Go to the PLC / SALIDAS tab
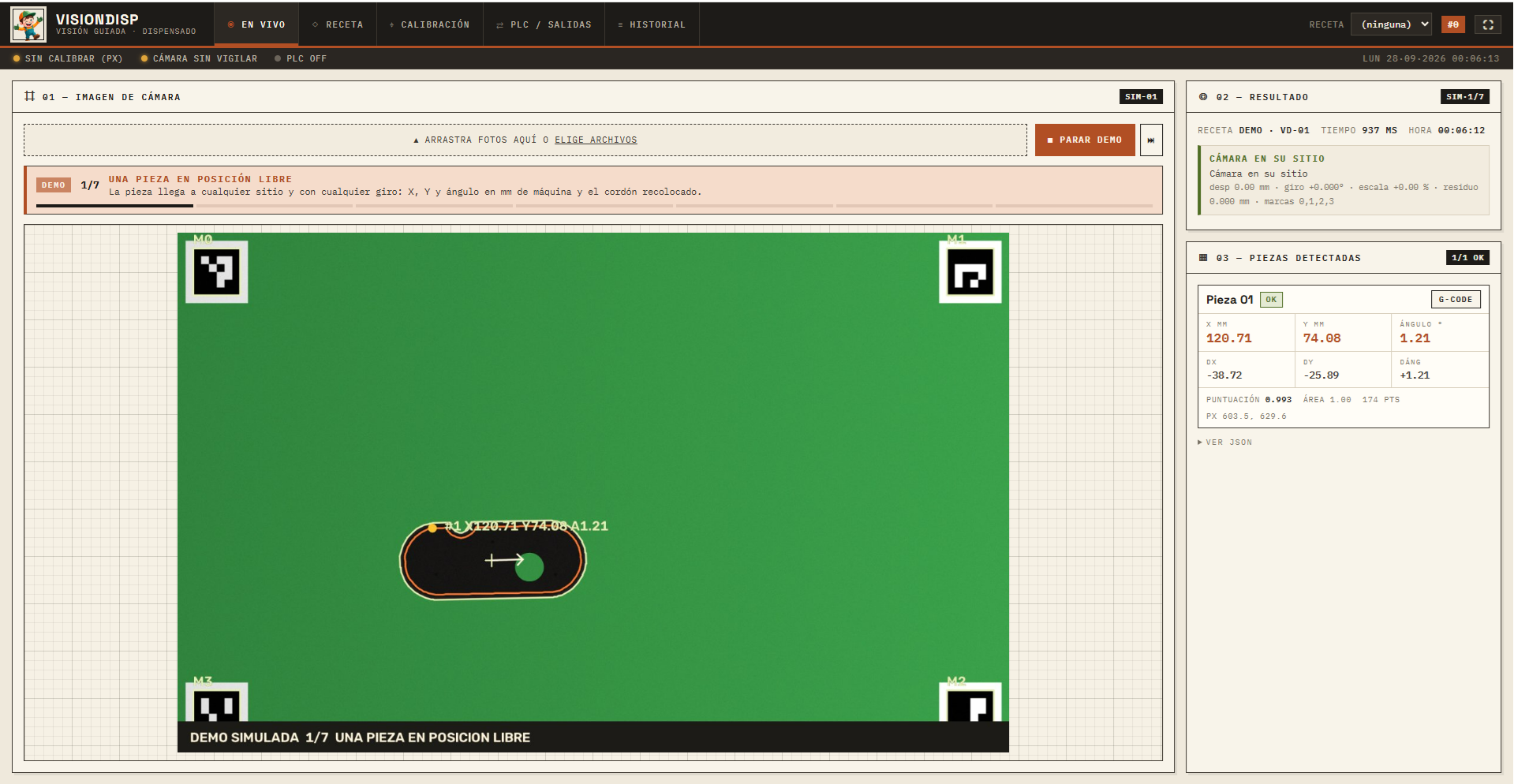This screenshot has height=784, width=1514. click(544, 24)
